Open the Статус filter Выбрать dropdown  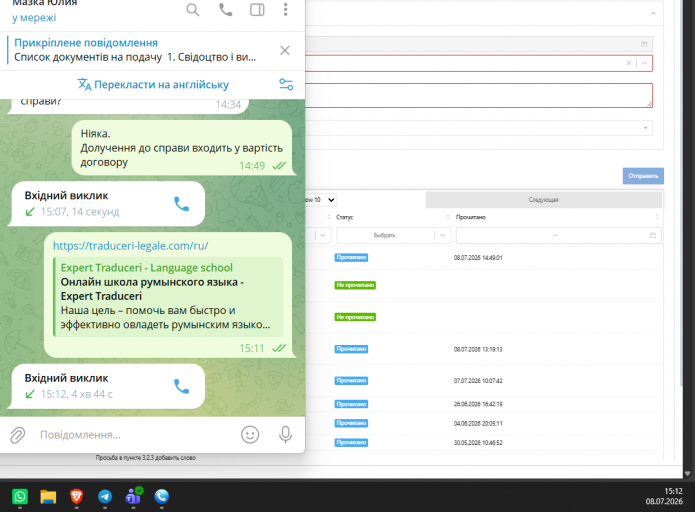click(x=393, y=235)
